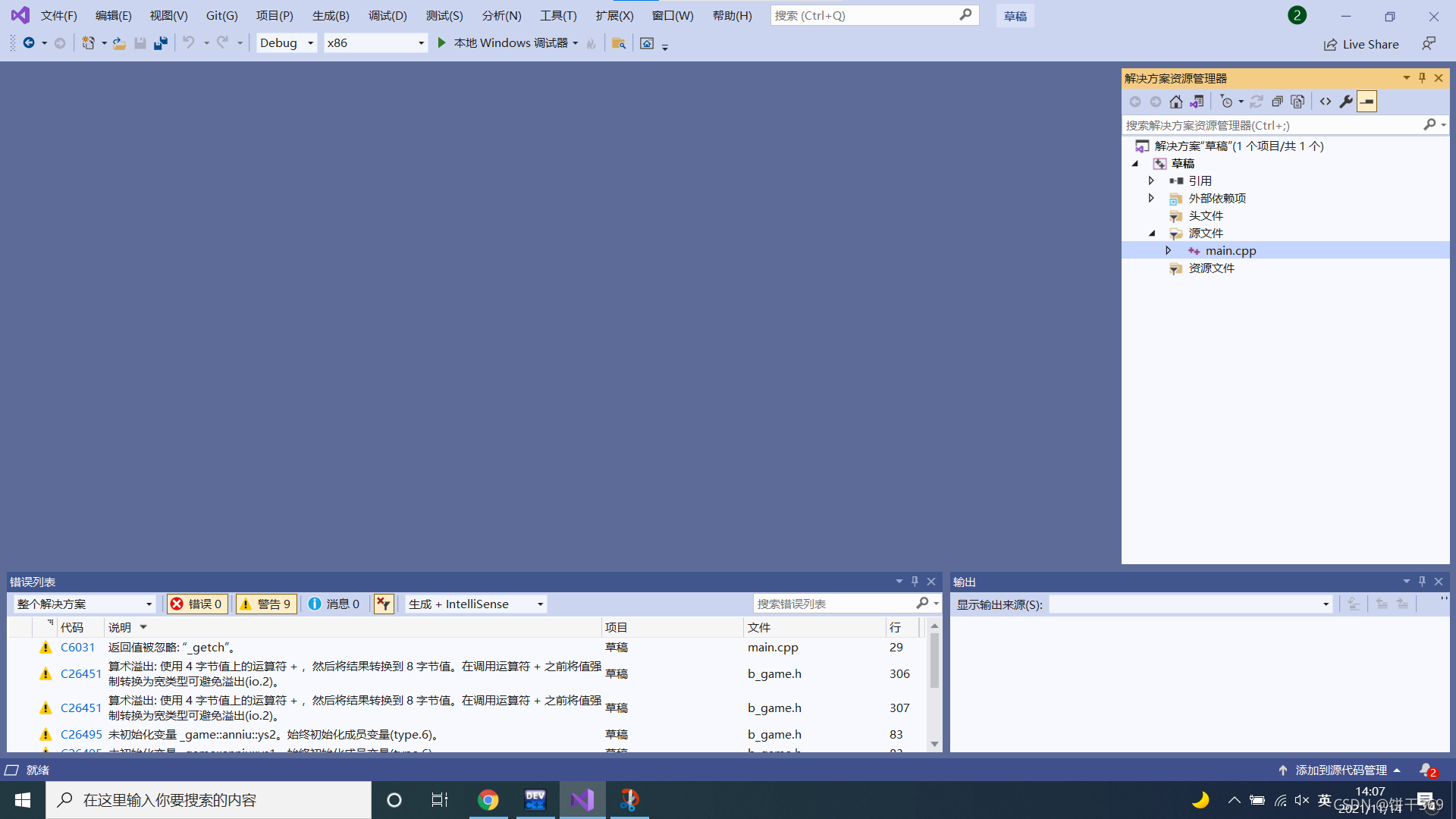Screen dimensions: 1456x819
Task: Expand the 引用 references tree node
Action: (1151, 180)
